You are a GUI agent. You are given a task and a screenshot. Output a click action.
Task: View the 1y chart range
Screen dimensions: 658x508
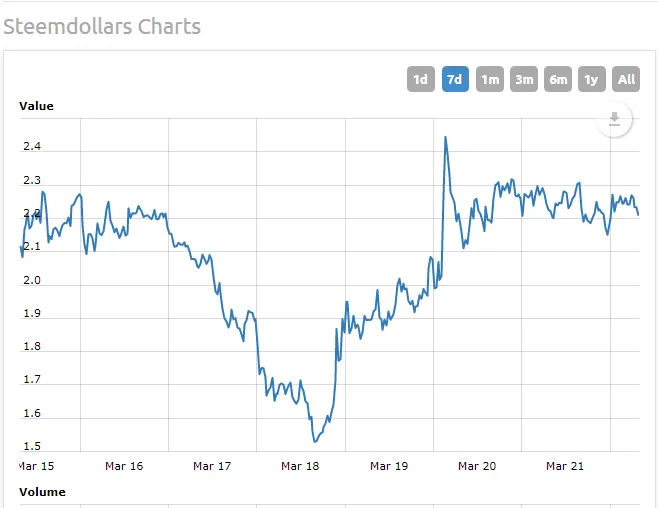(x=592, y=79)
